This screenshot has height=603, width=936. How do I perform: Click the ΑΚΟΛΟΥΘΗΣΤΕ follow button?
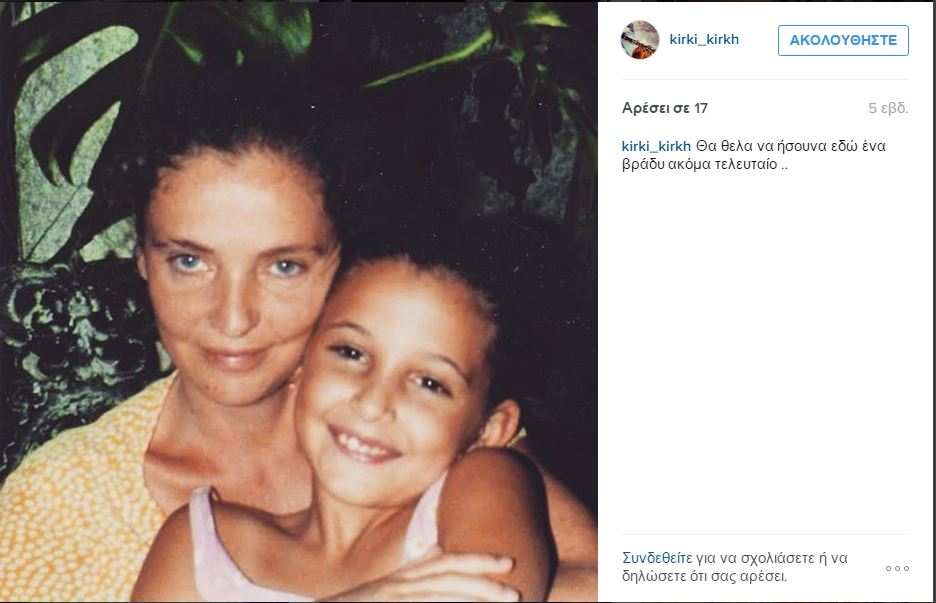[x=843, y=40]
